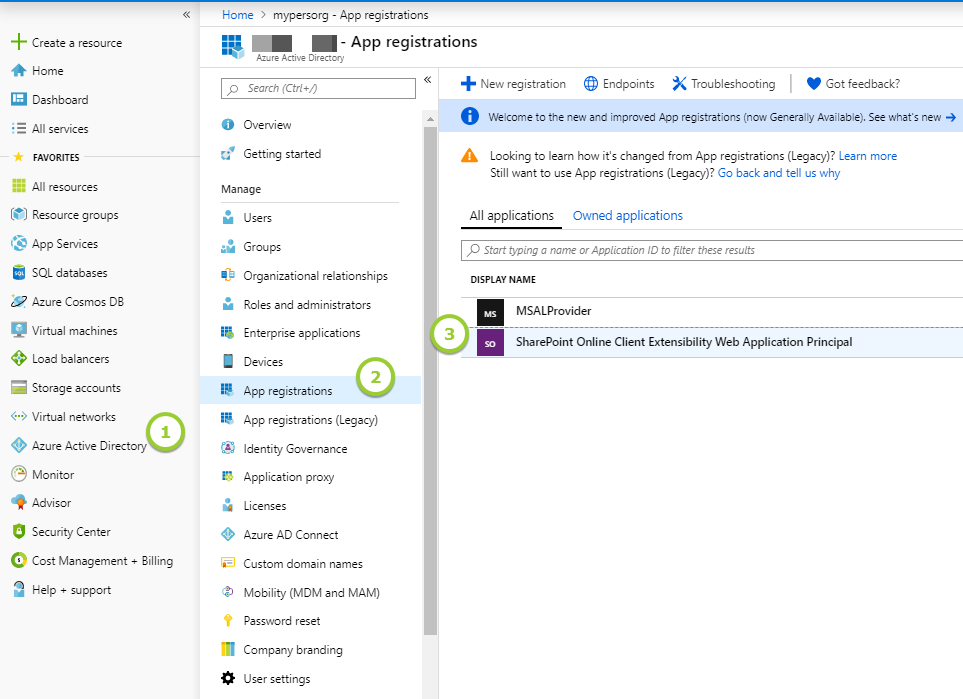
Task: Collapse the Azure AD menu pane
Action: coord(427,80)
